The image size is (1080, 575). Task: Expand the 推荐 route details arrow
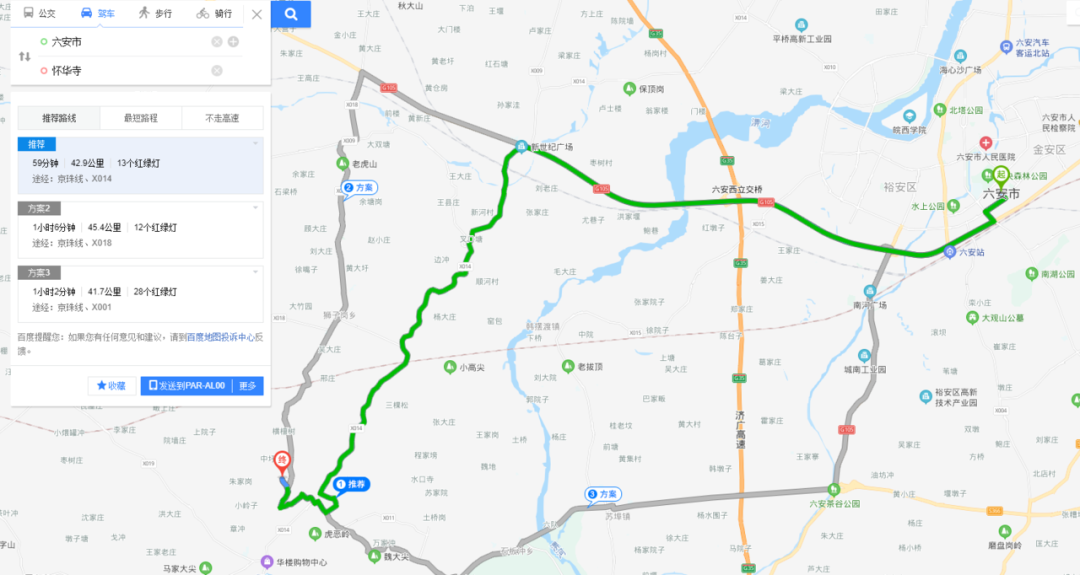tap(256, 143)
